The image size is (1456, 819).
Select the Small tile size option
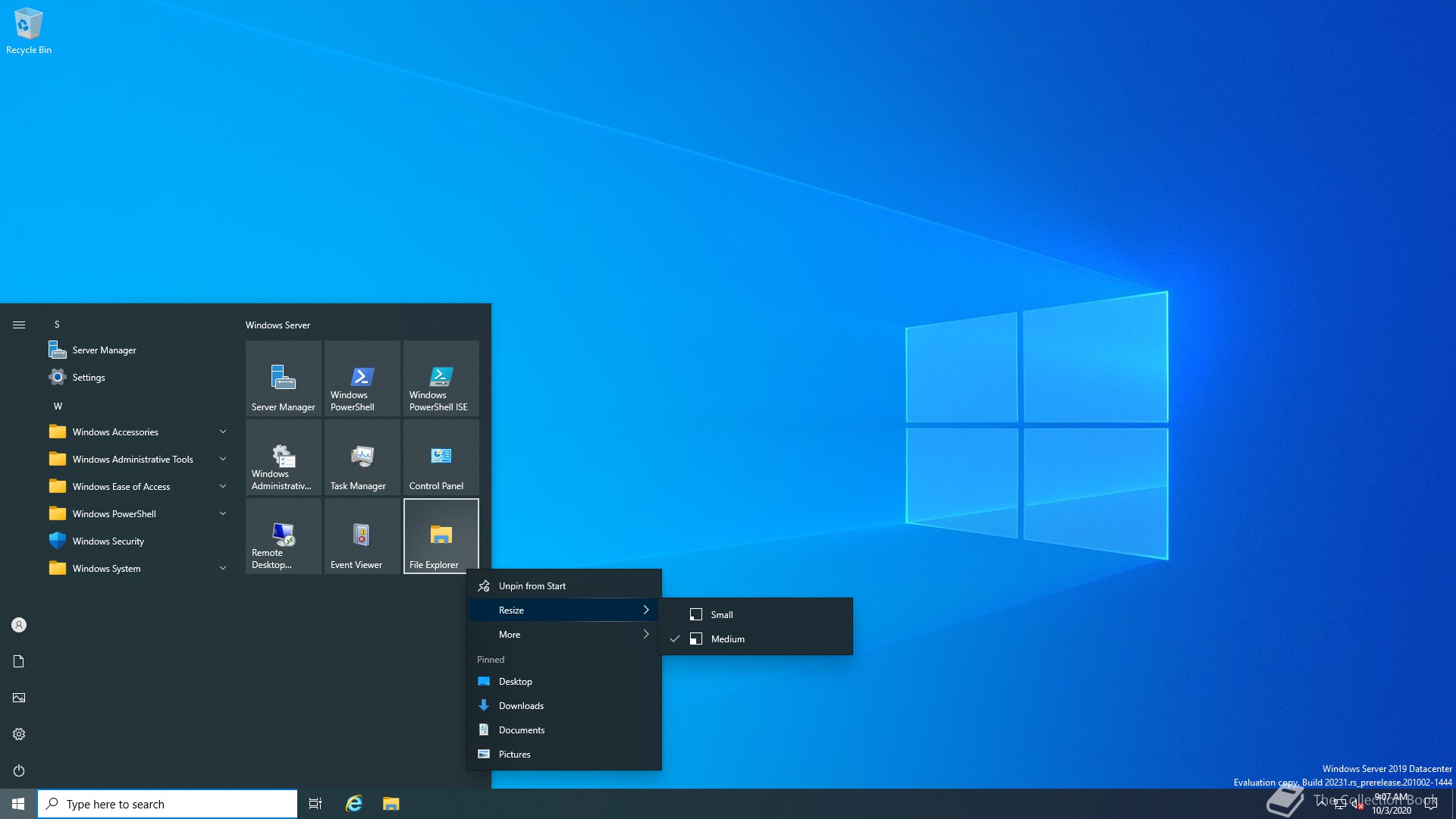click(x=756, y=614)
